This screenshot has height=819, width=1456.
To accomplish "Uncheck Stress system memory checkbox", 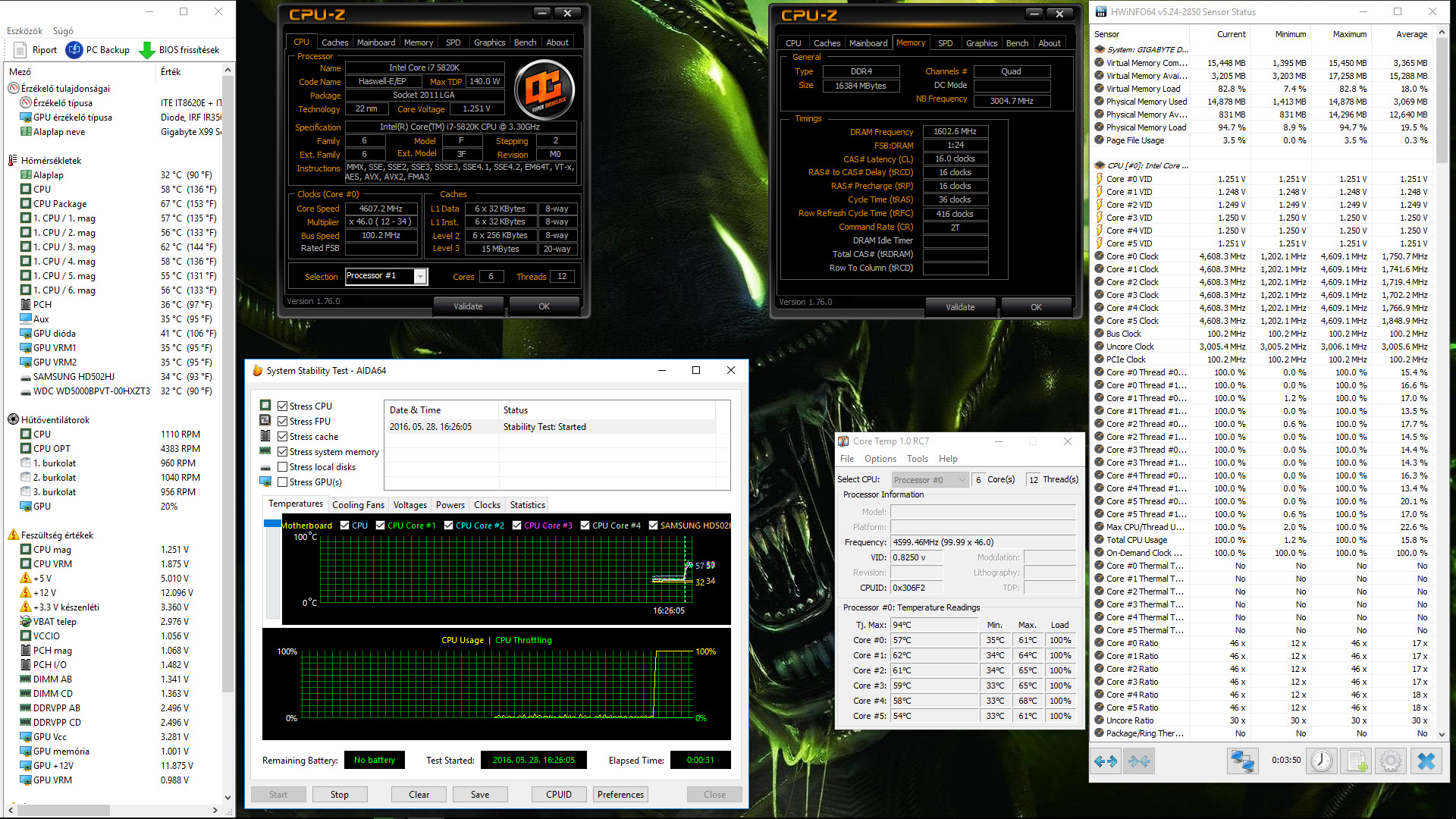I will point(283,451).
